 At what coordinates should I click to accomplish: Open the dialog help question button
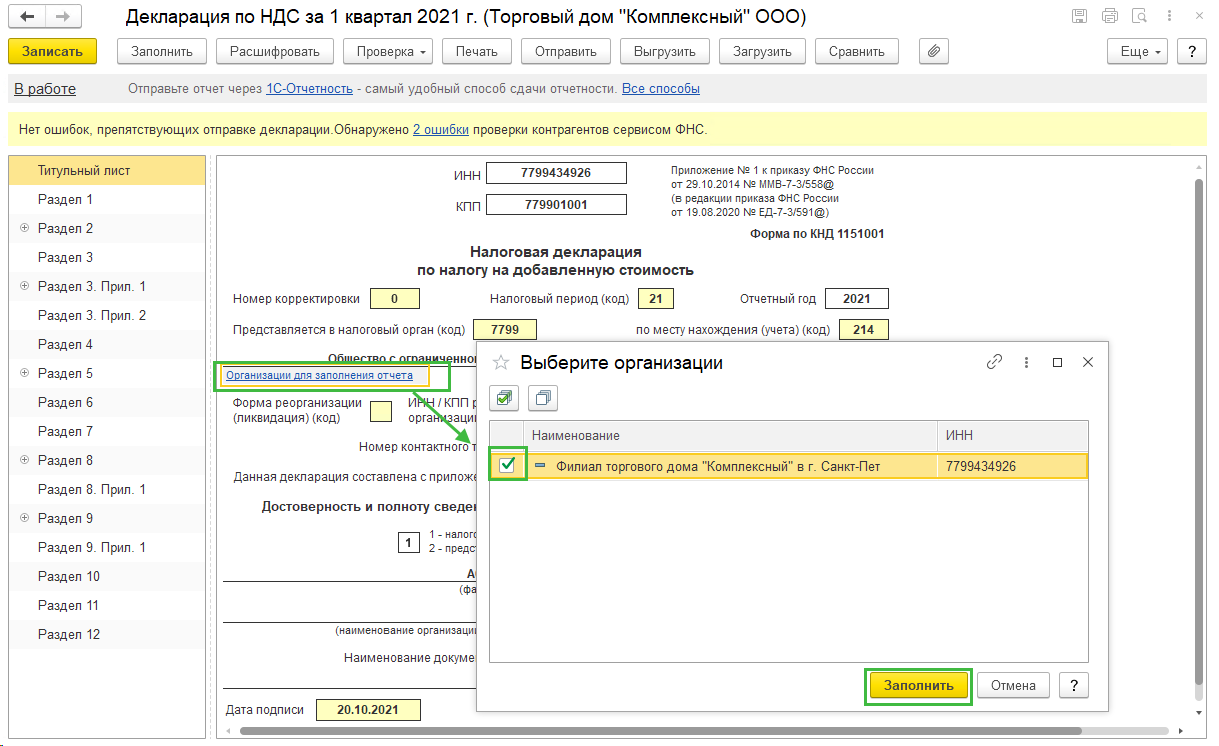(x=1074, y=685)
